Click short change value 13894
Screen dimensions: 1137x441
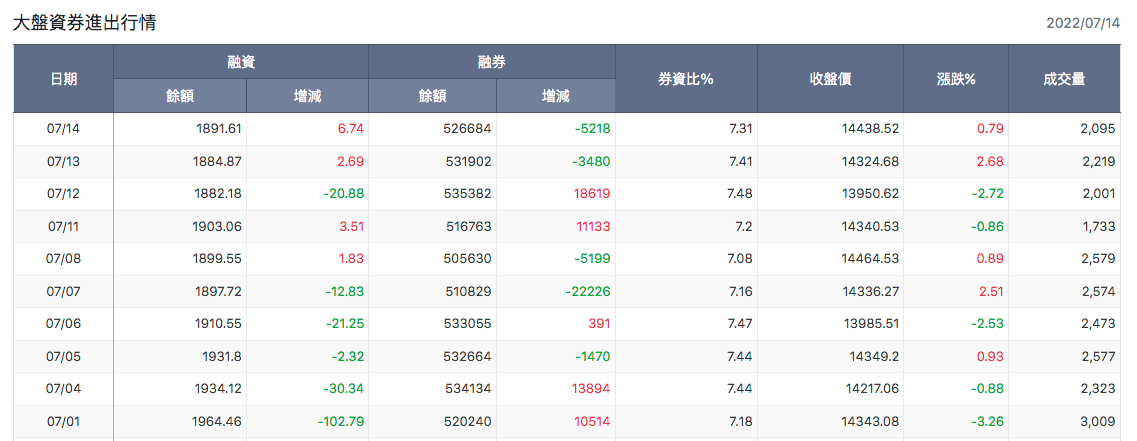coord(593,389)
